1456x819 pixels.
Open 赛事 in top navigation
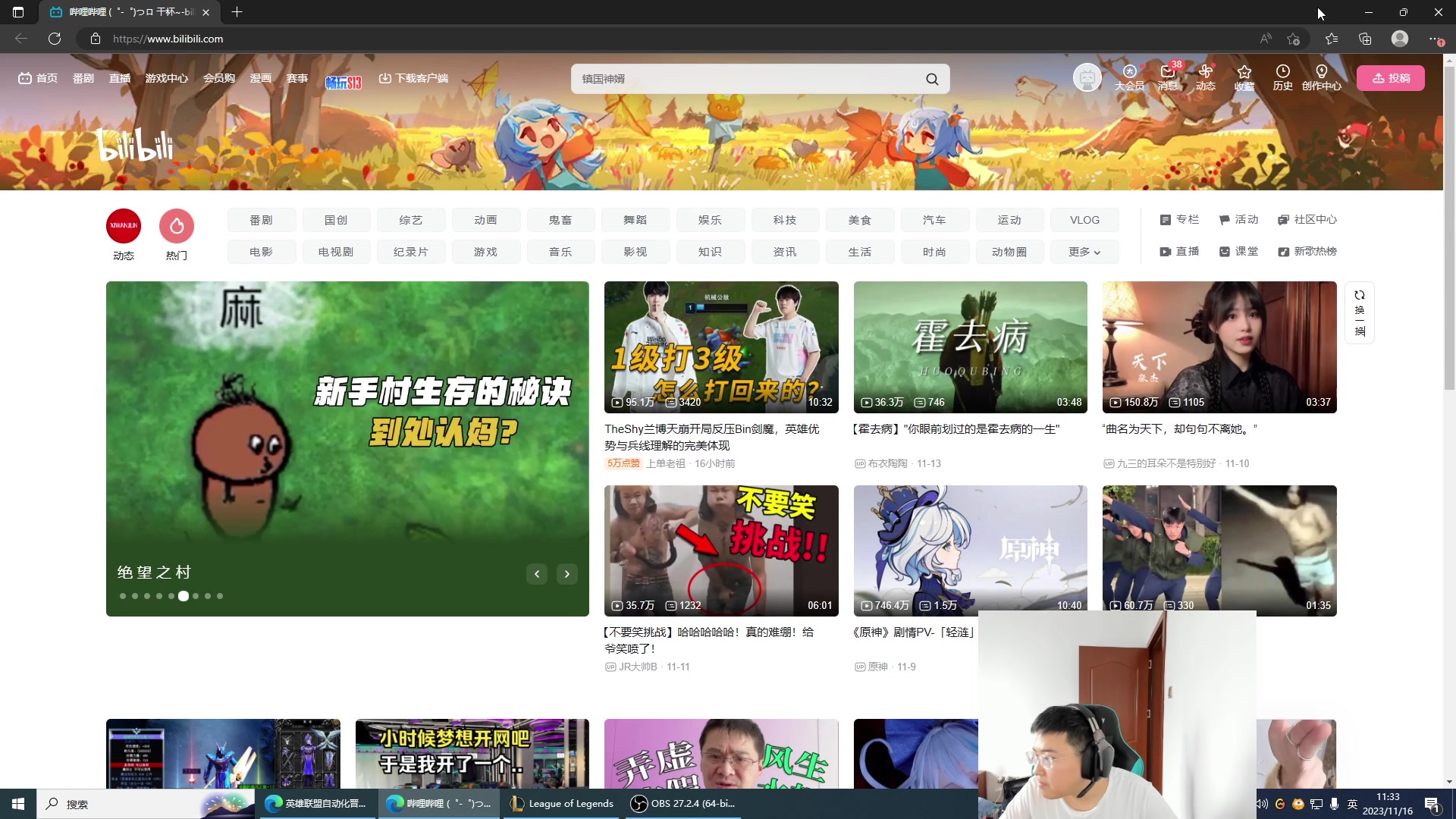pyautogui.click(x=297, y=78)
